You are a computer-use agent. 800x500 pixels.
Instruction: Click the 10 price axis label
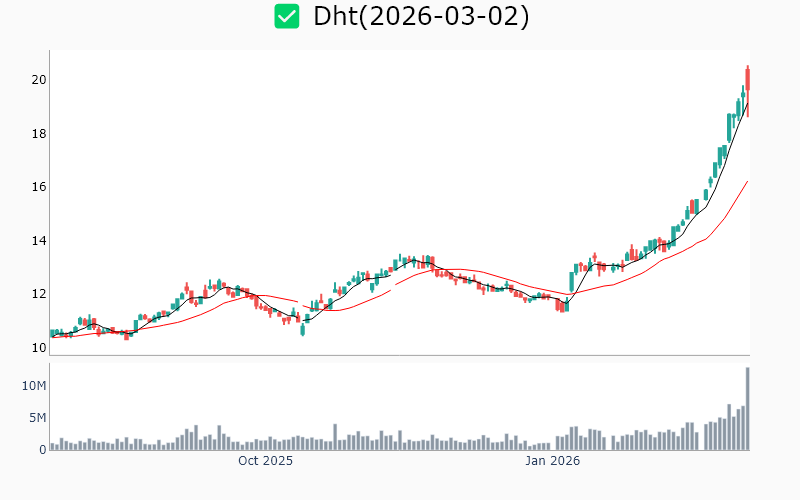click(x=38, y=348)
